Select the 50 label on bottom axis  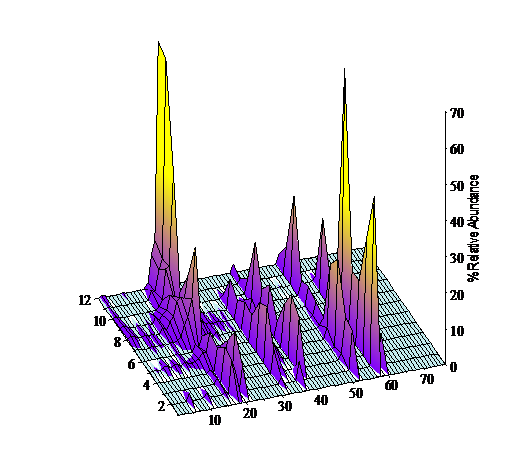pos(356,393)
